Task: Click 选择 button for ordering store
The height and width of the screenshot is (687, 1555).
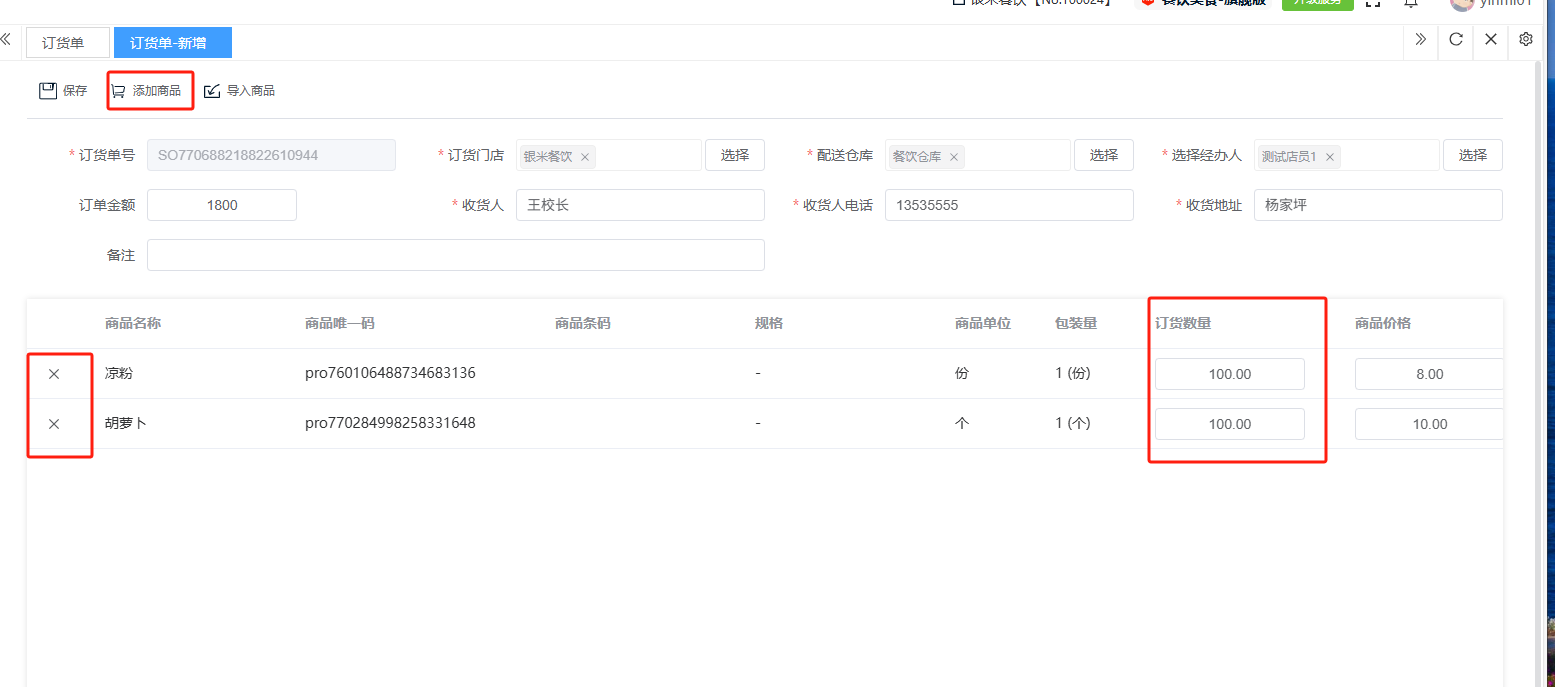Action: [734, 155]
